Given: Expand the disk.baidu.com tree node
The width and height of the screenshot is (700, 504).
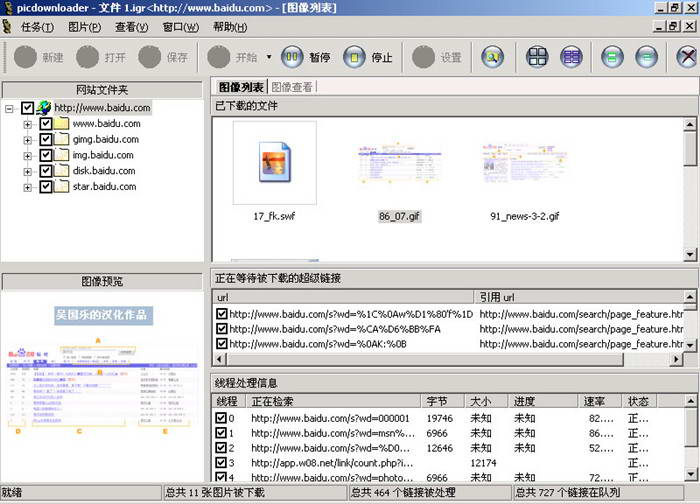Looking at the screenshot, I should (28, 171).
